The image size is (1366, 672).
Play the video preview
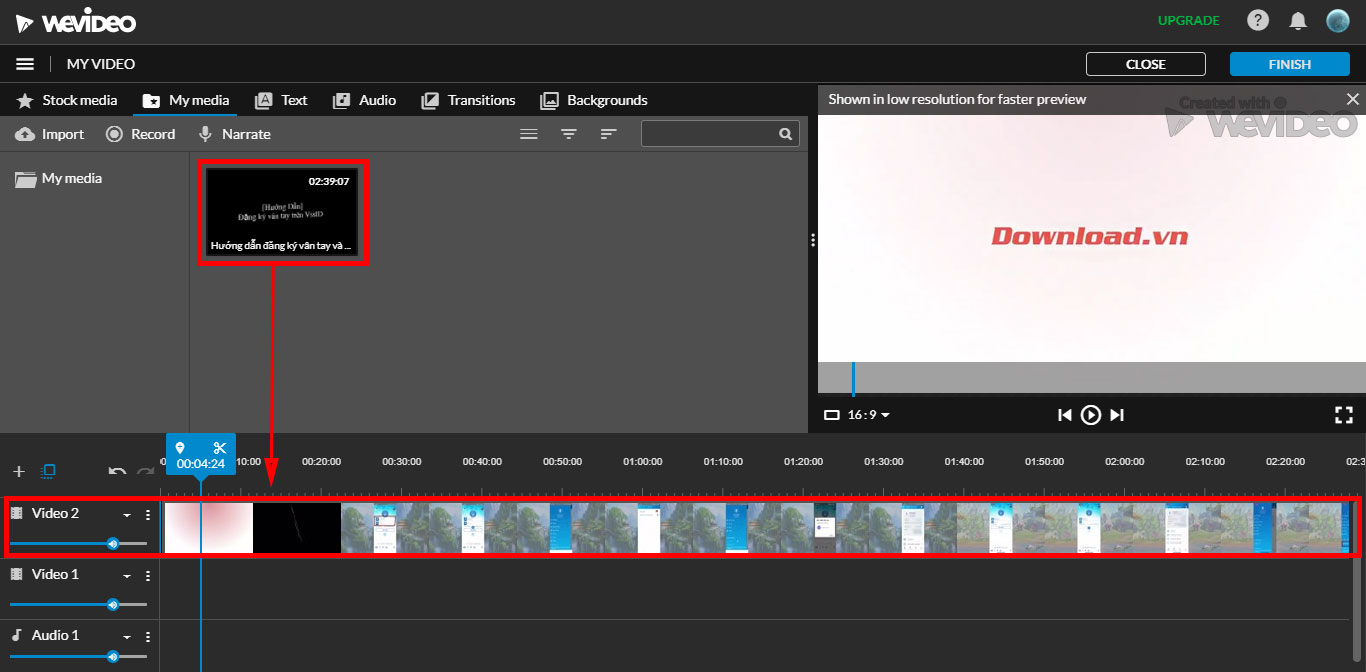click(x=1091, y=415)
